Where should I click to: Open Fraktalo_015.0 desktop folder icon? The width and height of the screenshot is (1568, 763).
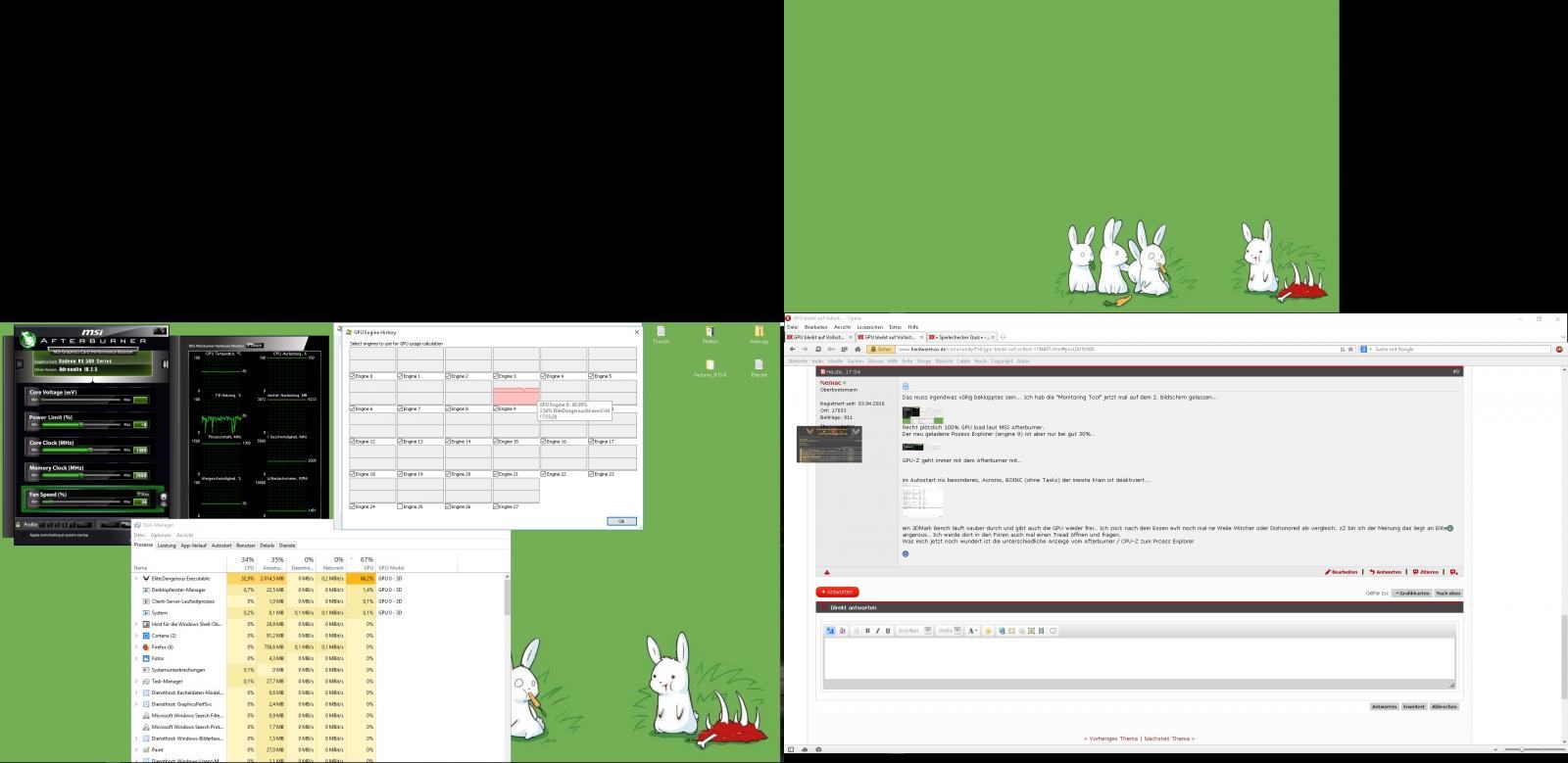pos(710,364)
